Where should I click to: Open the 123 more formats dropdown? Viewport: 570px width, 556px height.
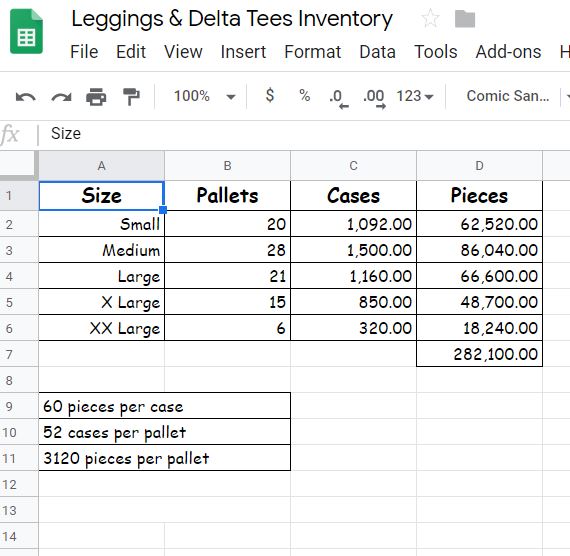pos(414,96)
